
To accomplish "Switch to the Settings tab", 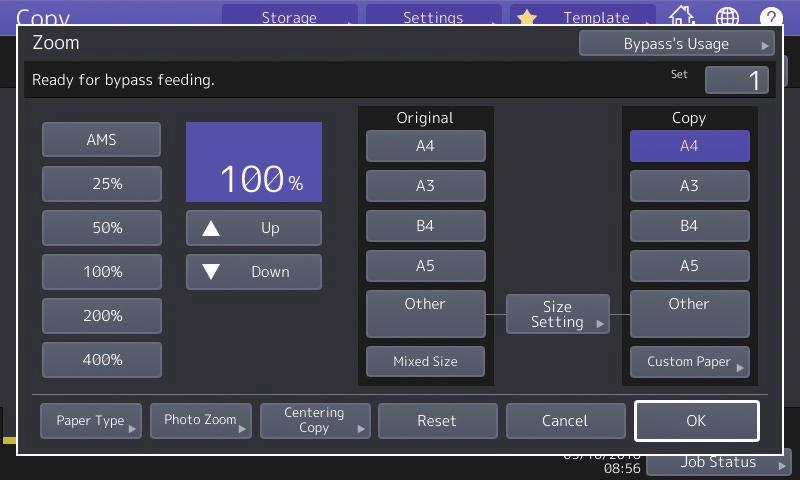I will (433, 17).
